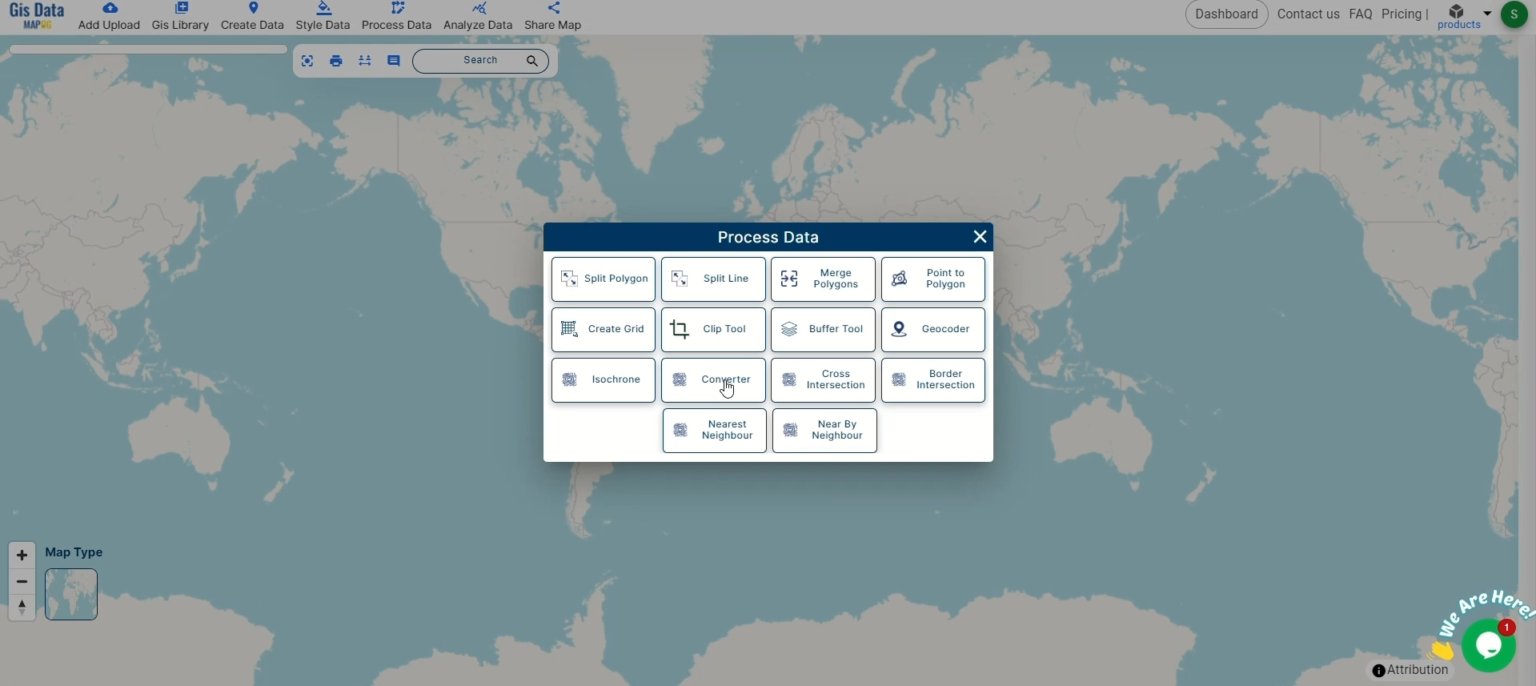The image size is (1536, 686).
Task: Select Nearest Neighbour tool
Action: click(714, 430)
